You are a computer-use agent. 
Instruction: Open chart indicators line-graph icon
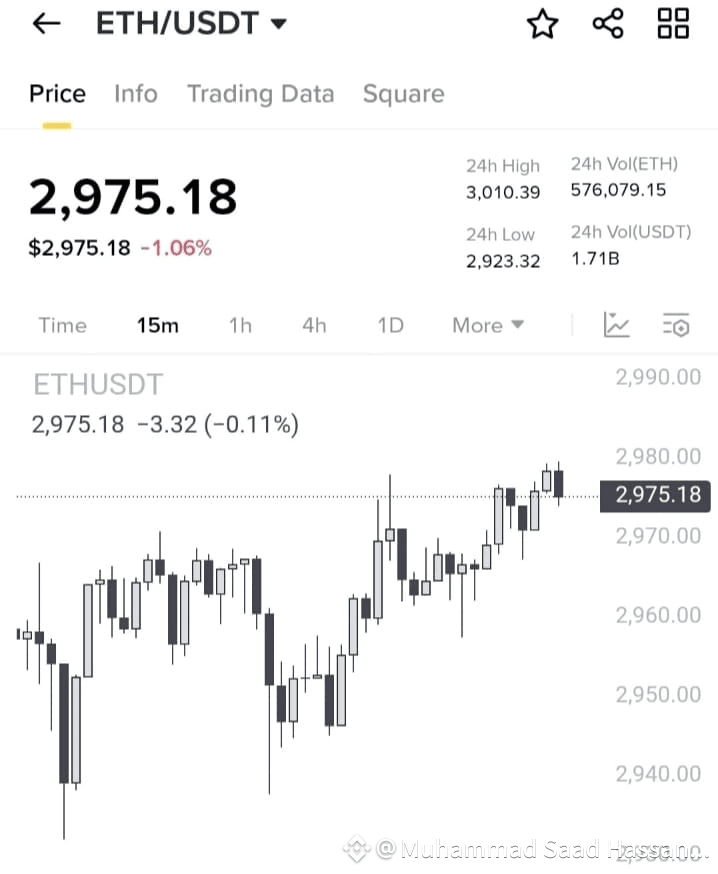[x=617, y=324]
